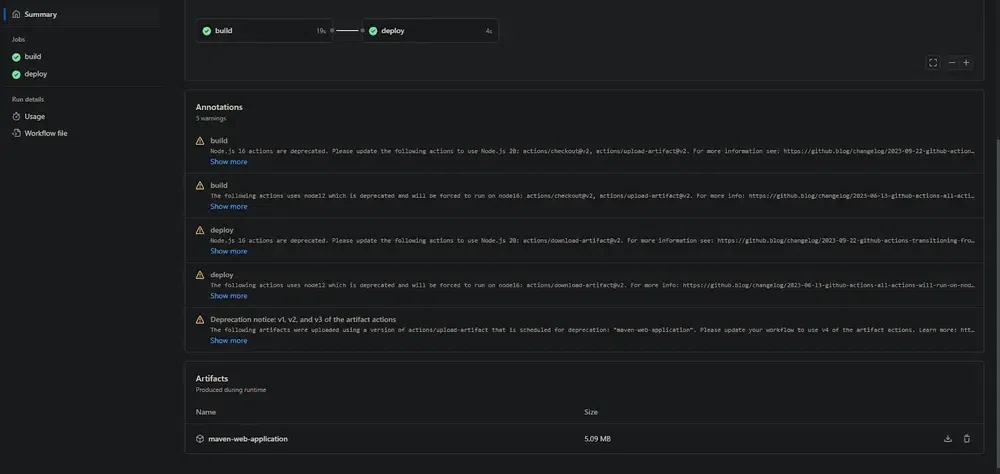Zoom in on the workflow graph

[966, 63]
